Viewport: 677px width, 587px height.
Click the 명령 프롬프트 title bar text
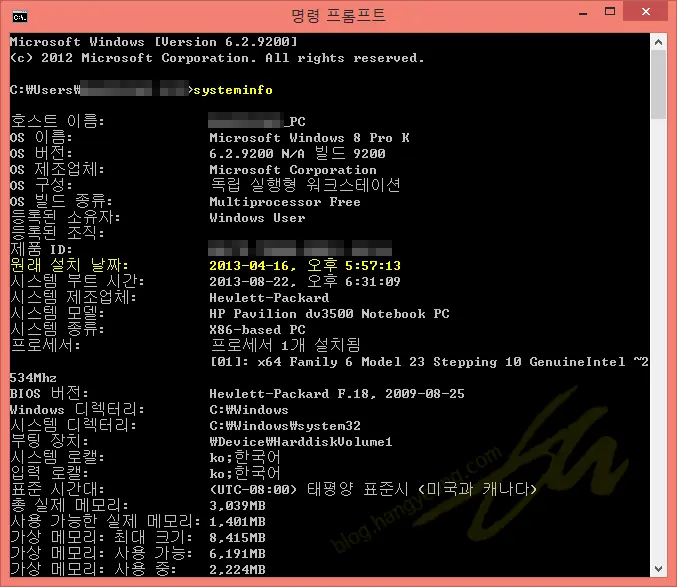pyautogui.click(x=338, y=15)
